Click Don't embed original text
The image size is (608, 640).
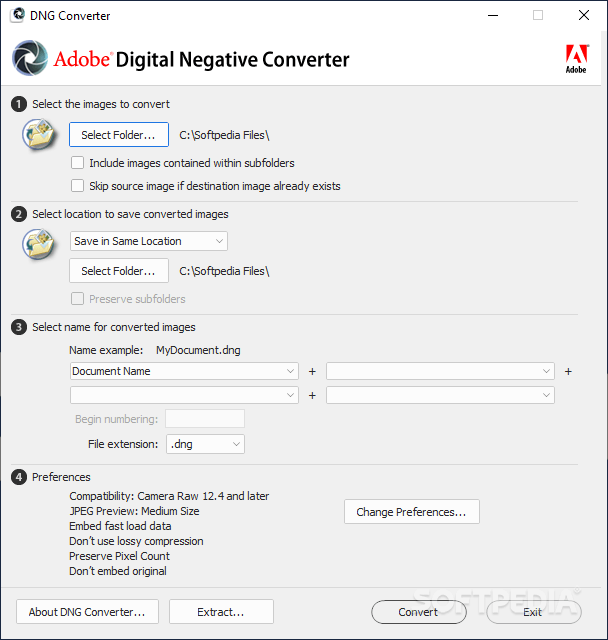tap(118, 571)
